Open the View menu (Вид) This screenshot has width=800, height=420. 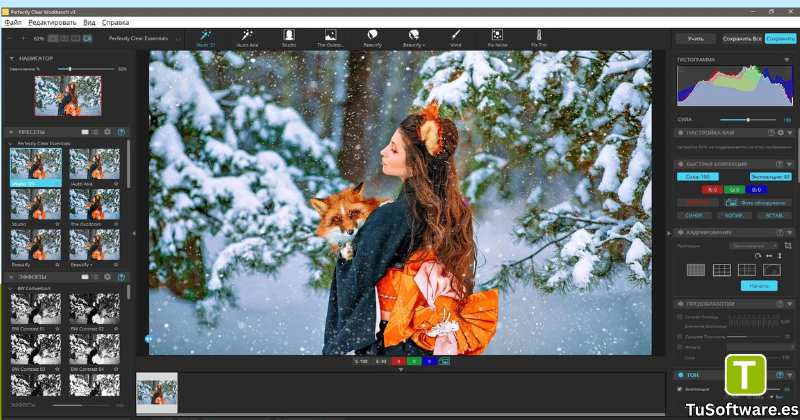pos(89,22)
